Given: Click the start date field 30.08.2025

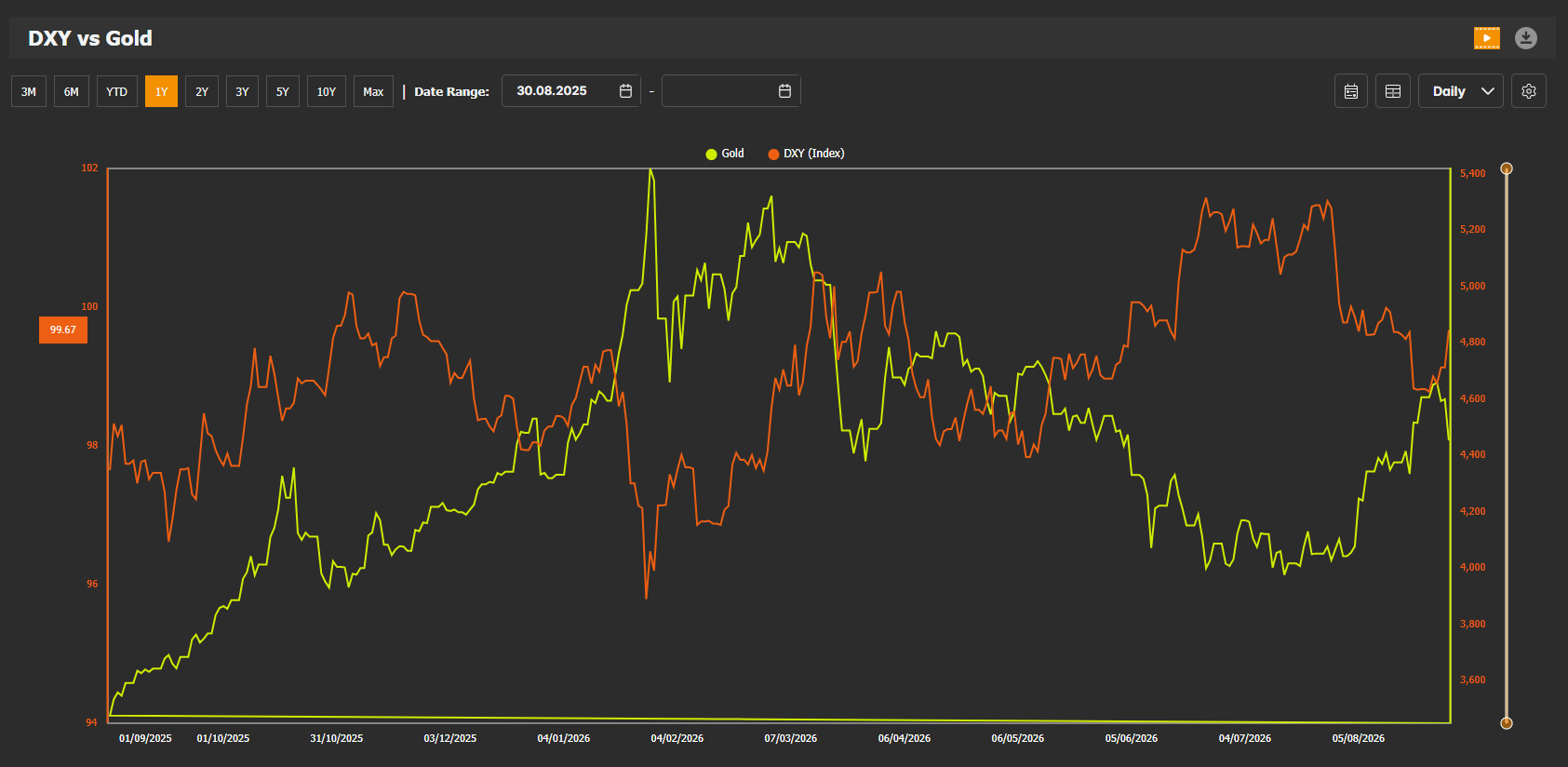Looking at the screenshot, I should pos(571,91).
